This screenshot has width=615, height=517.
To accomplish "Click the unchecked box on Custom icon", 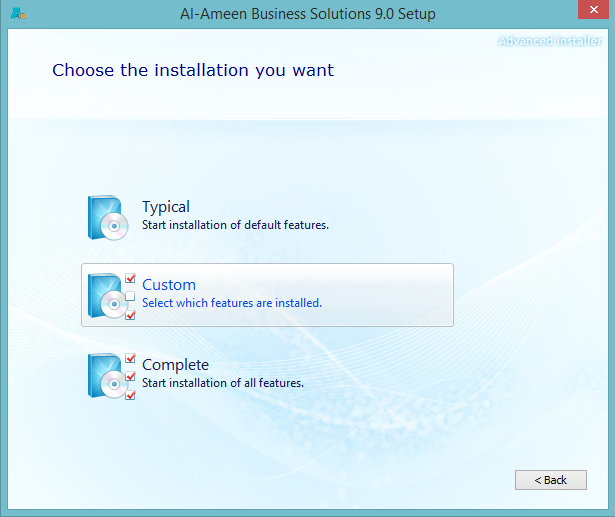I will [130, 297].
